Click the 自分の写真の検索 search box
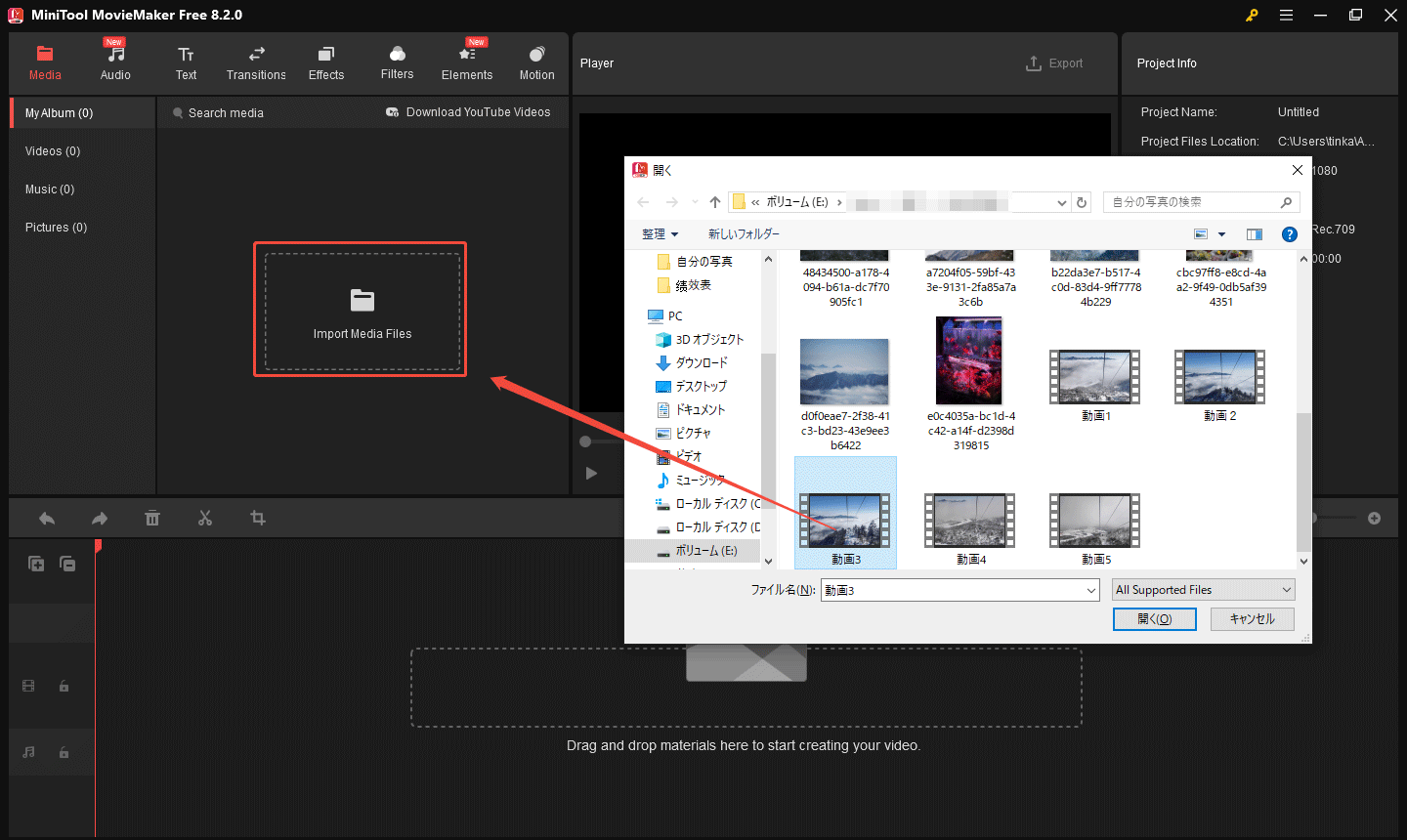Screen dimensions: 1407x840 point(1201,202)
